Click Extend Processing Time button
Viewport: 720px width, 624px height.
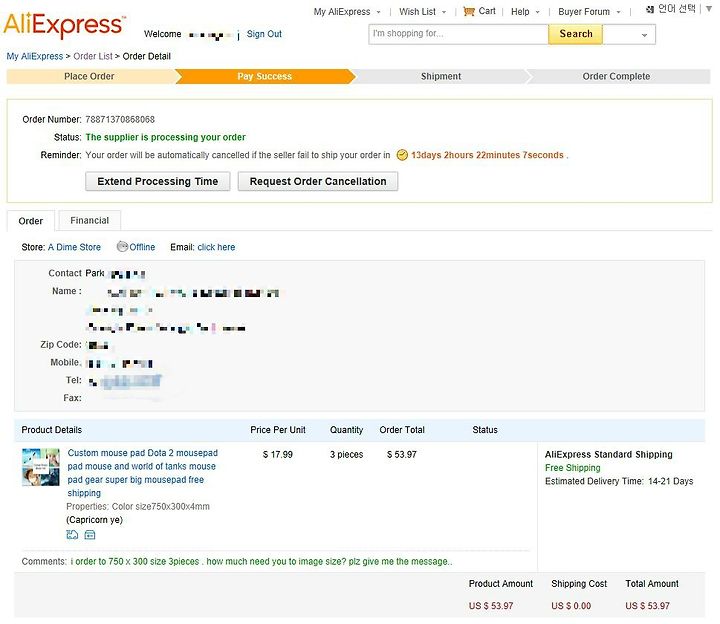(x=158, y=181)
